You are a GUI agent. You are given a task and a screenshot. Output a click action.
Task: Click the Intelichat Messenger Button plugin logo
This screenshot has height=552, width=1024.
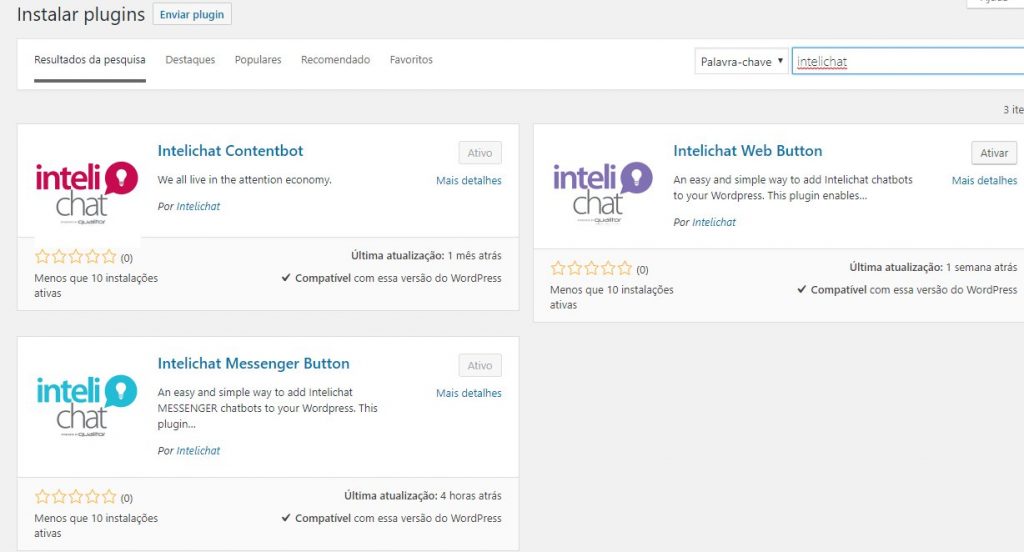[87, 406]
